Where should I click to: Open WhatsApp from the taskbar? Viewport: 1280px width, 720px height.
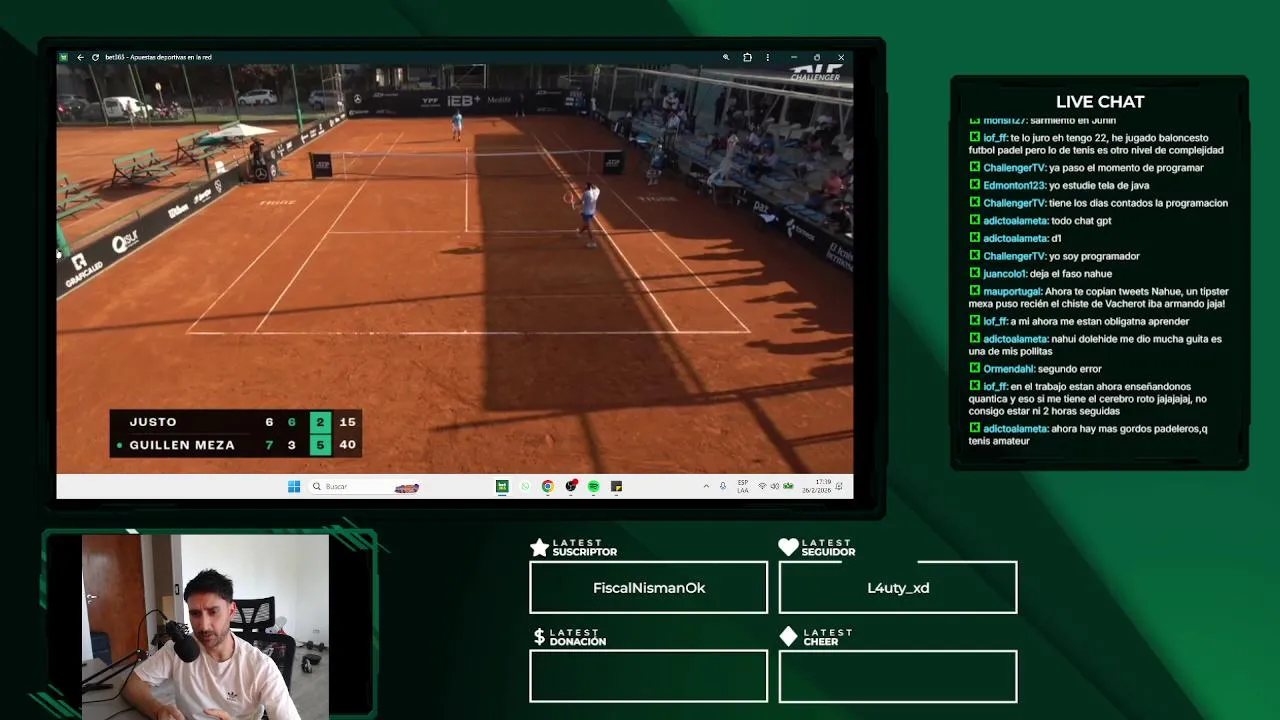click(525, 486)
